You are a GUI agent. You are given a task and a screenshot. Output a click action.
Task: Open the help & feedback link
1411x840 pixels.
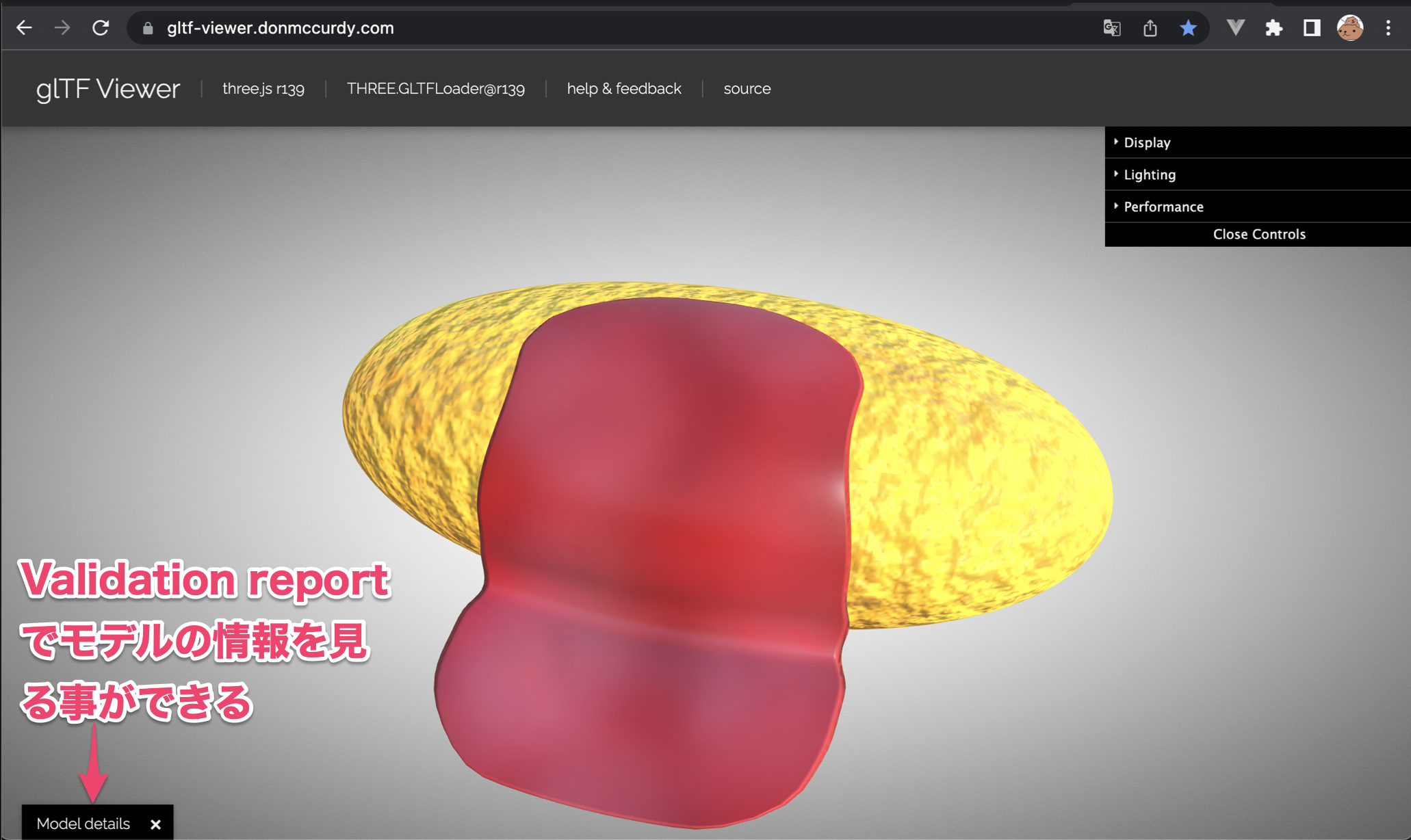[624, 89]
